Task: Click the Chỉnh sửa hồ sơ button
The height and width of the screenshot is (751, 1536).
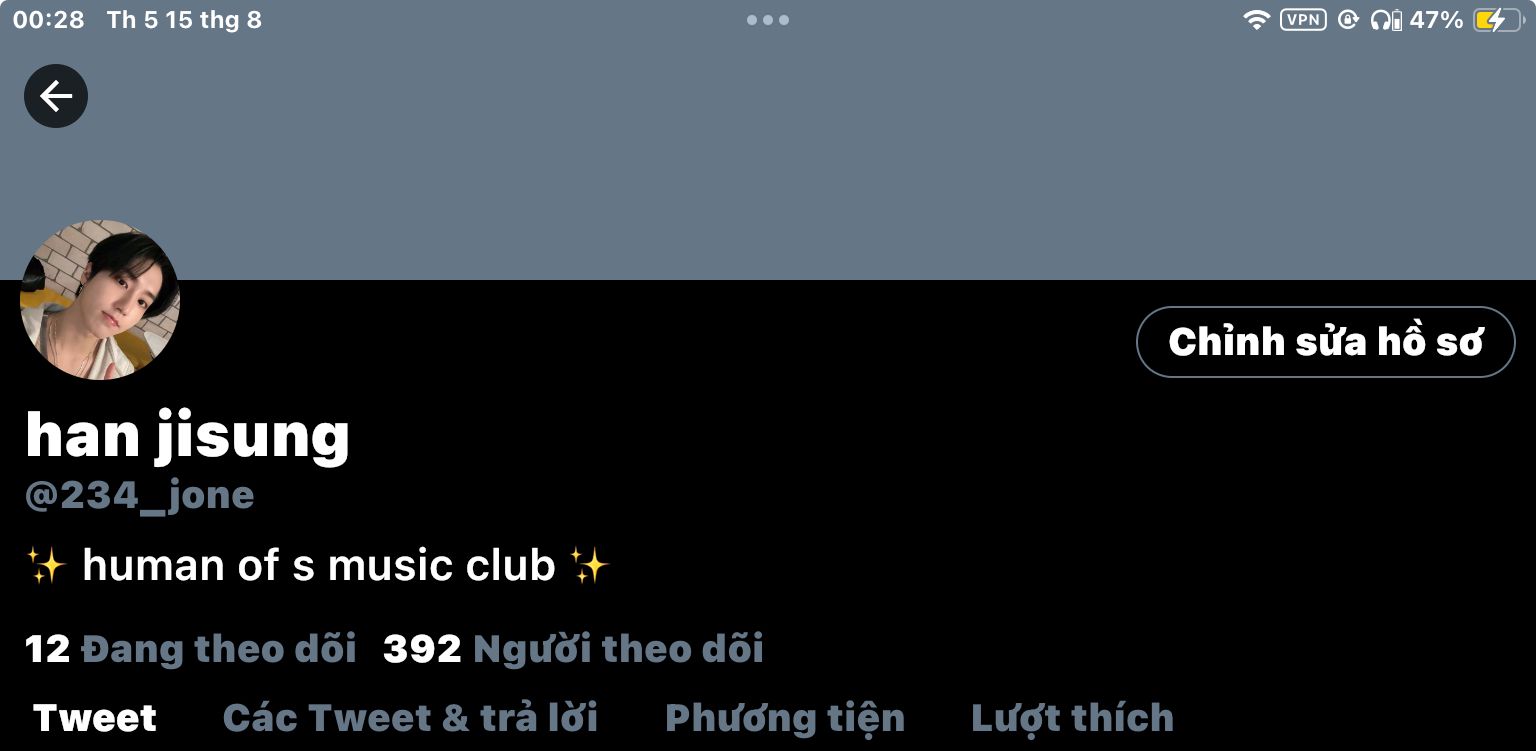Action: tap(1326, 342)
